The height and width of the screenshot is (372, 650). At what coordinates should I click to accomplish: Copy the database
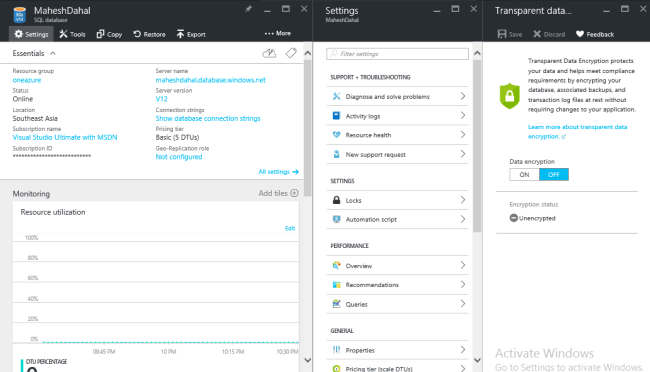click(x=109, y=34)
